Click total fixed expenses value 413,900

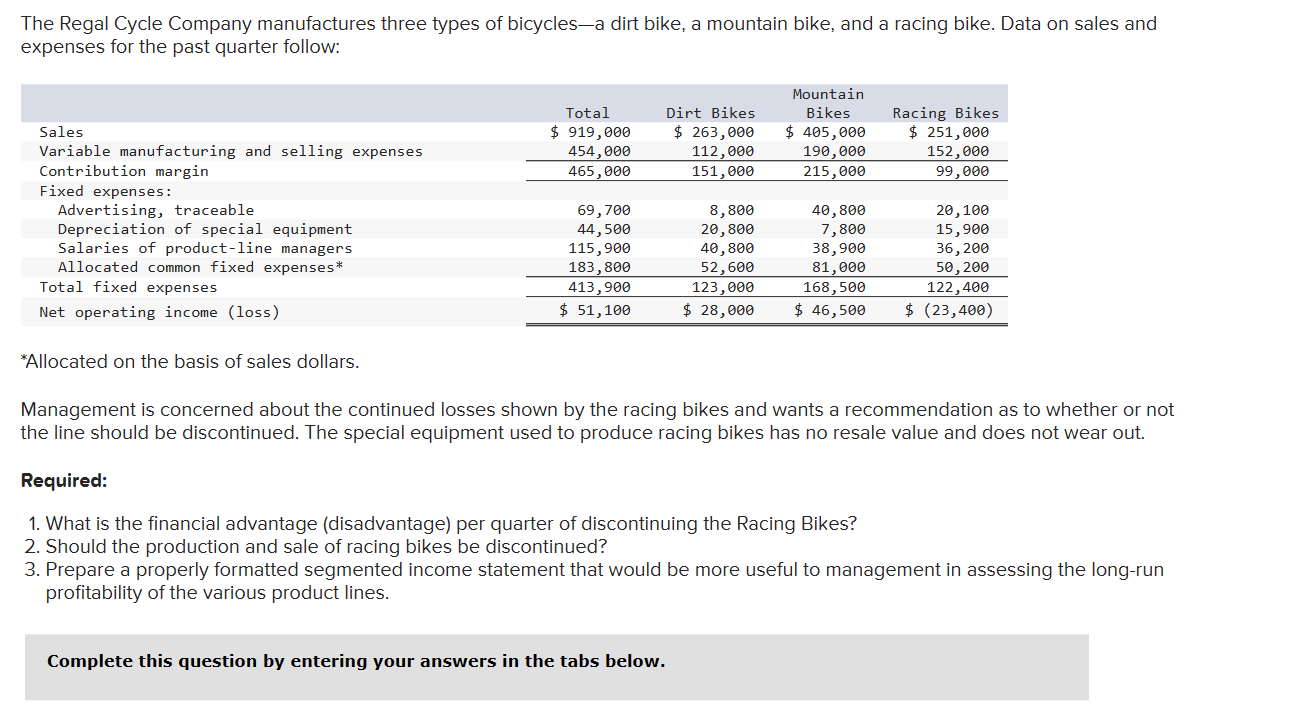pyautogui.click(x=600, y=287)
